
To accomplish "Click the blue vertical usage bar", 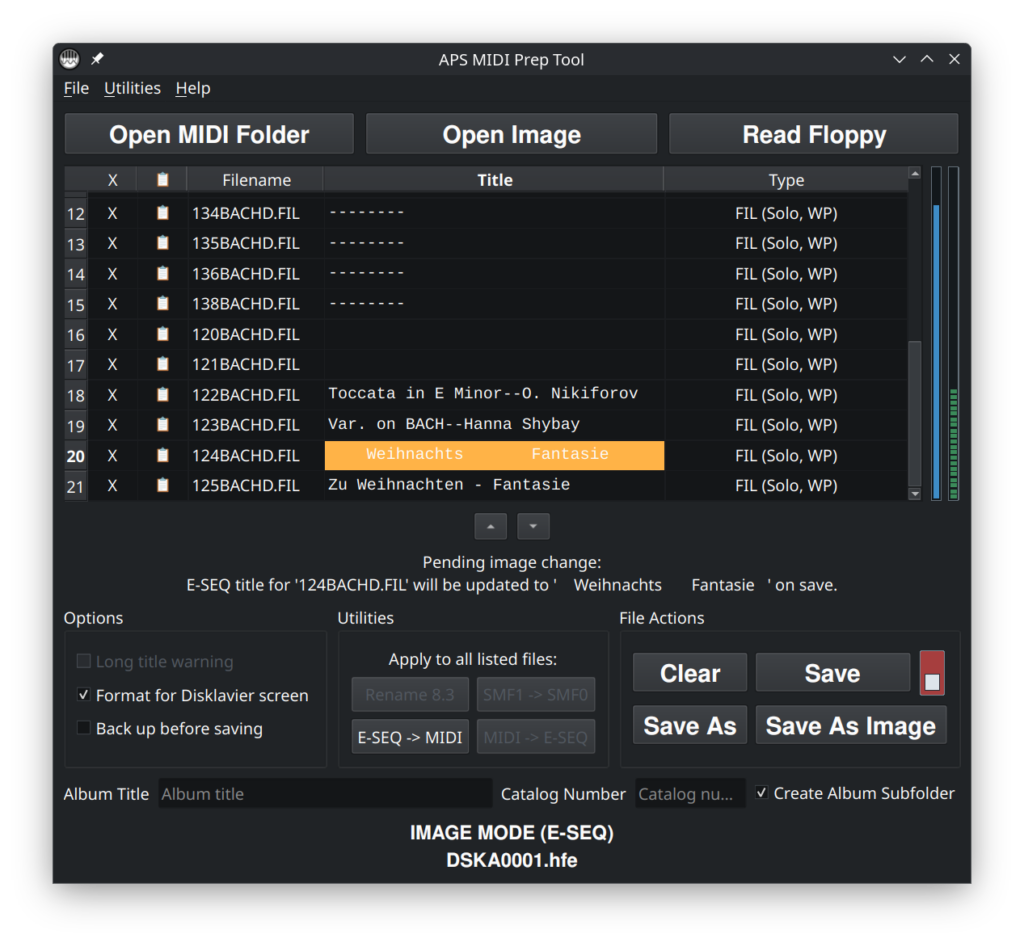I will [936, 350].
